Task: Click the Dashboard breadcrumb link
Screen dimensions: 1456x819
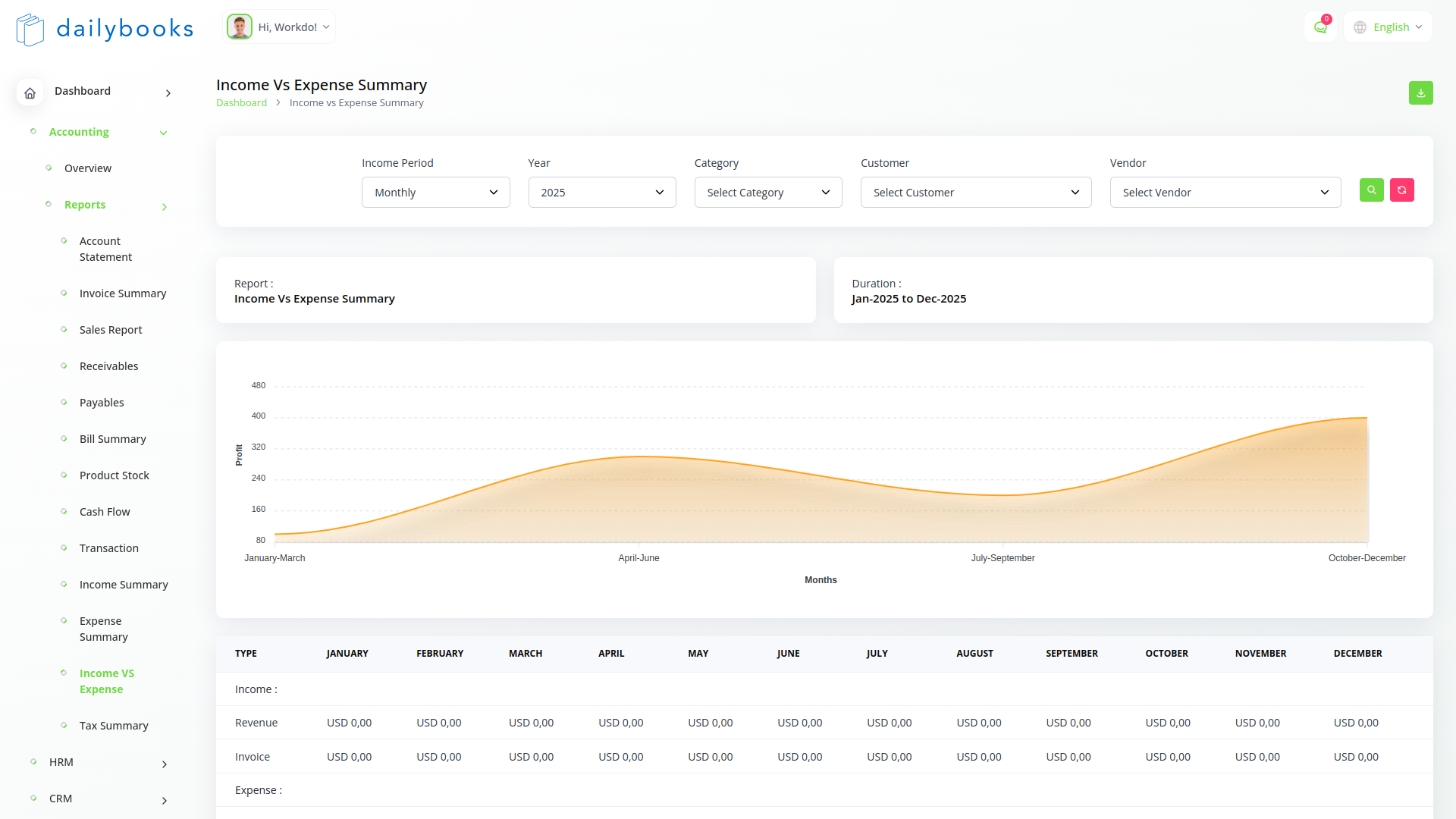Action: point(241,103)
